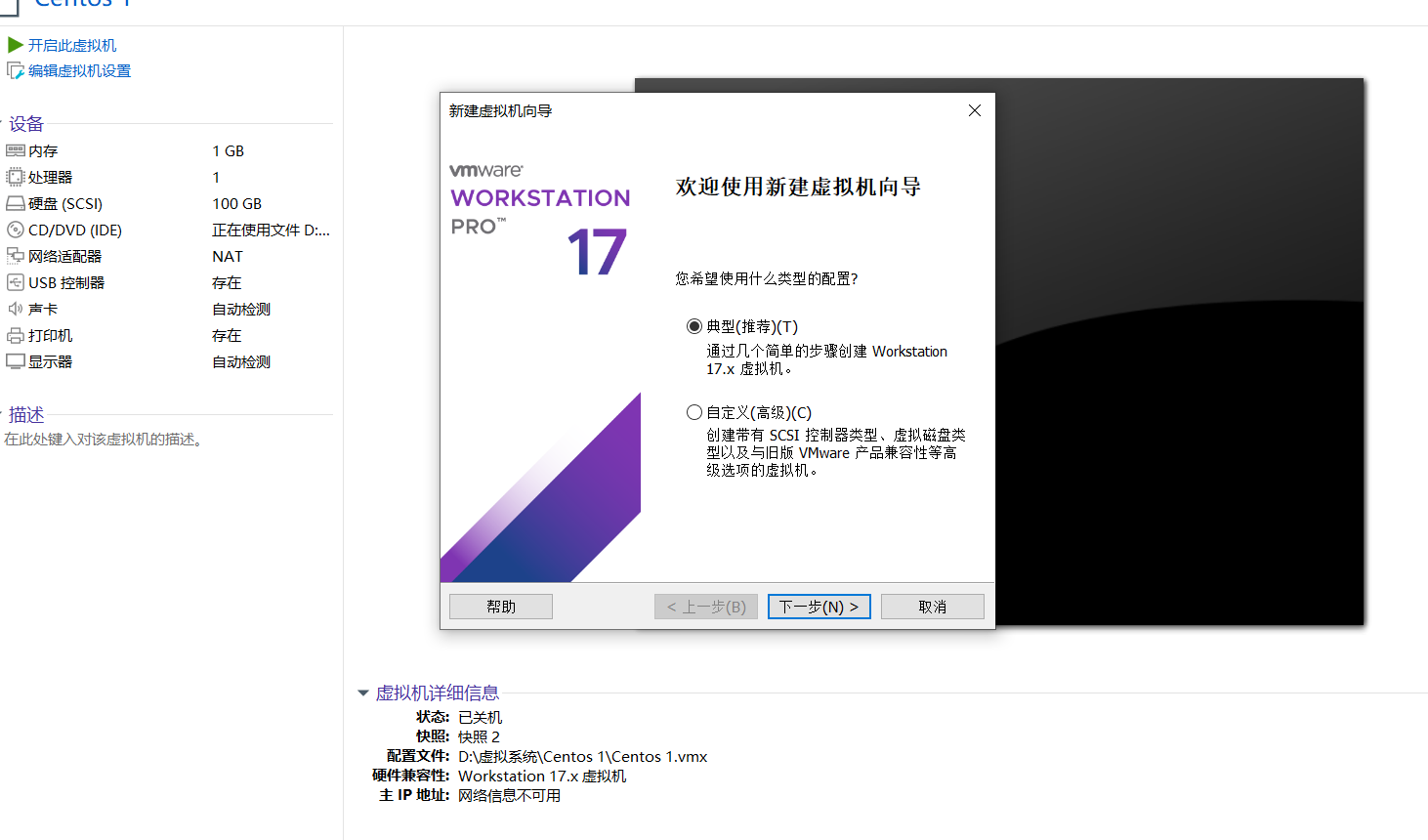
Task: Select the network adapter (网络适配器) icon
Action: click(x=16, y=256)
